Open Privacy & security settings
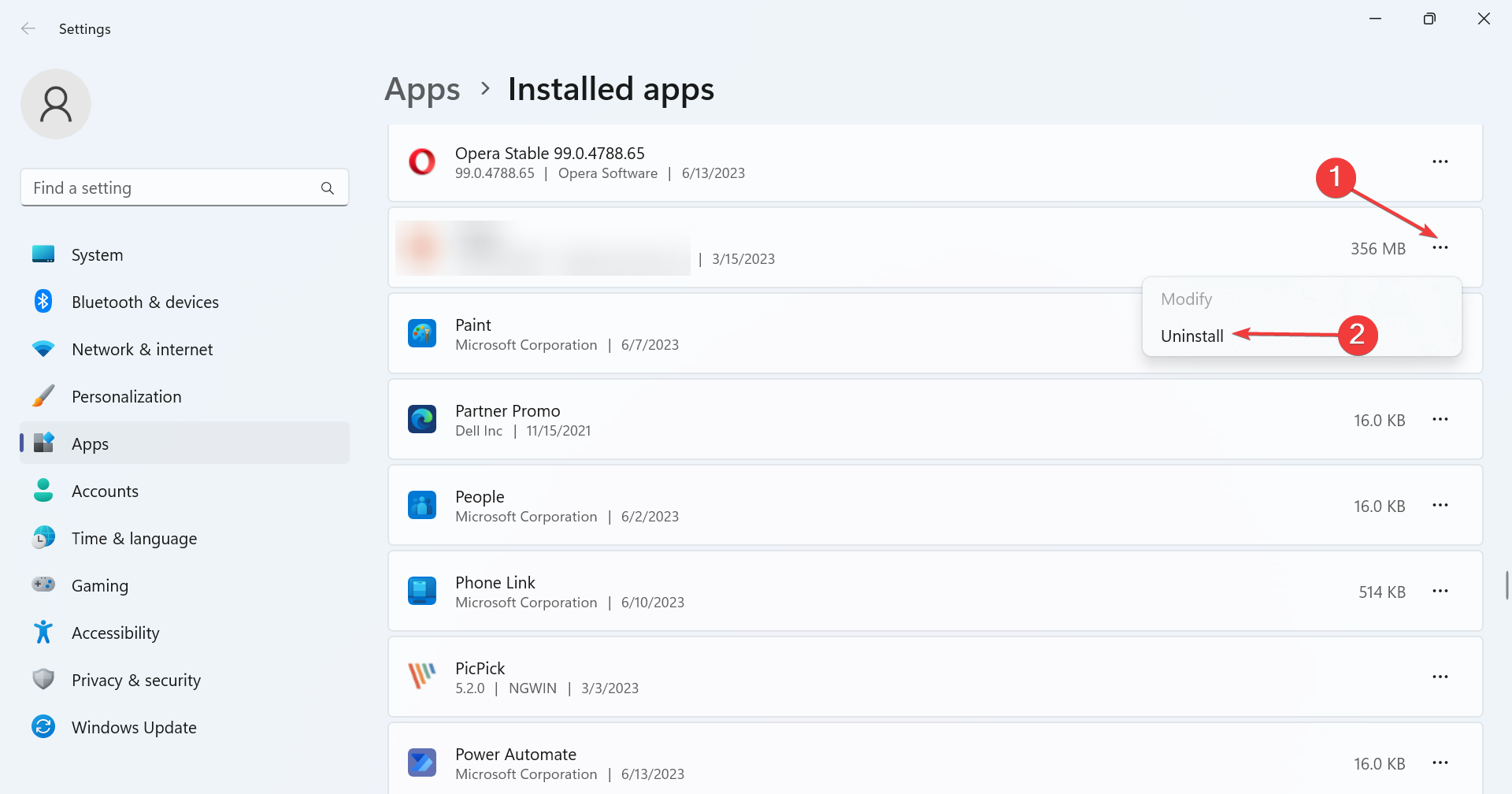Screen dimensions: 1512x794 click(184, 680)
